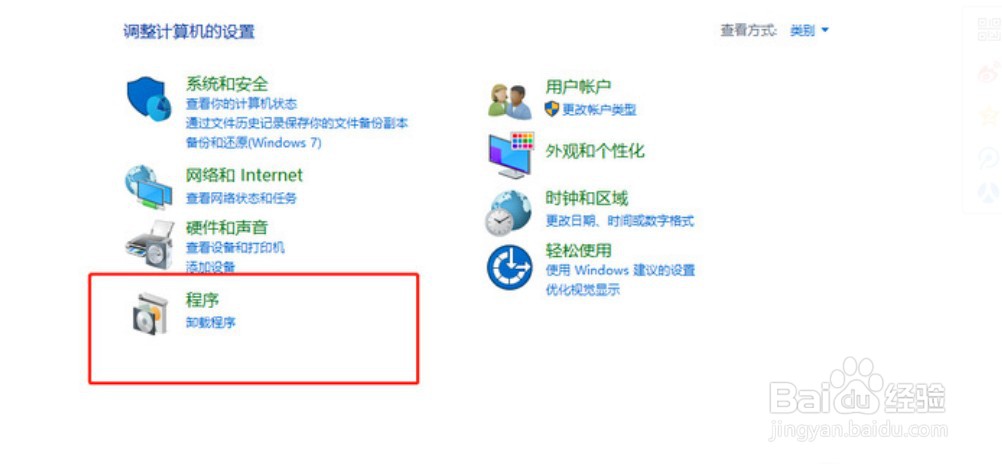Click the System and Security shield icon
Viewport: 1002px width, 464px height.
tap(149, 98)
